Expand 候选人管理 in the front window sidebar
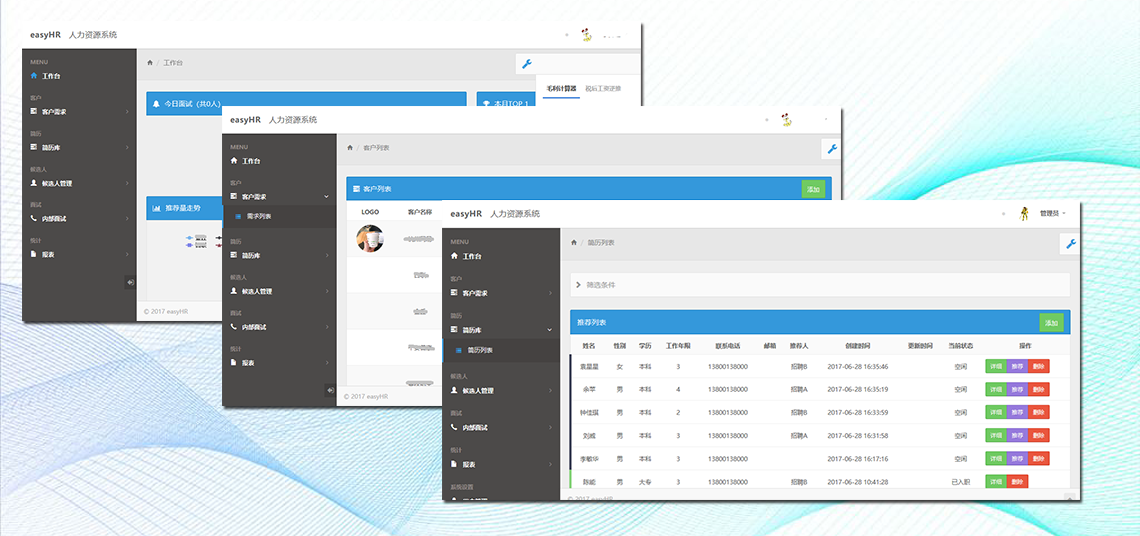 pos(500,391)
